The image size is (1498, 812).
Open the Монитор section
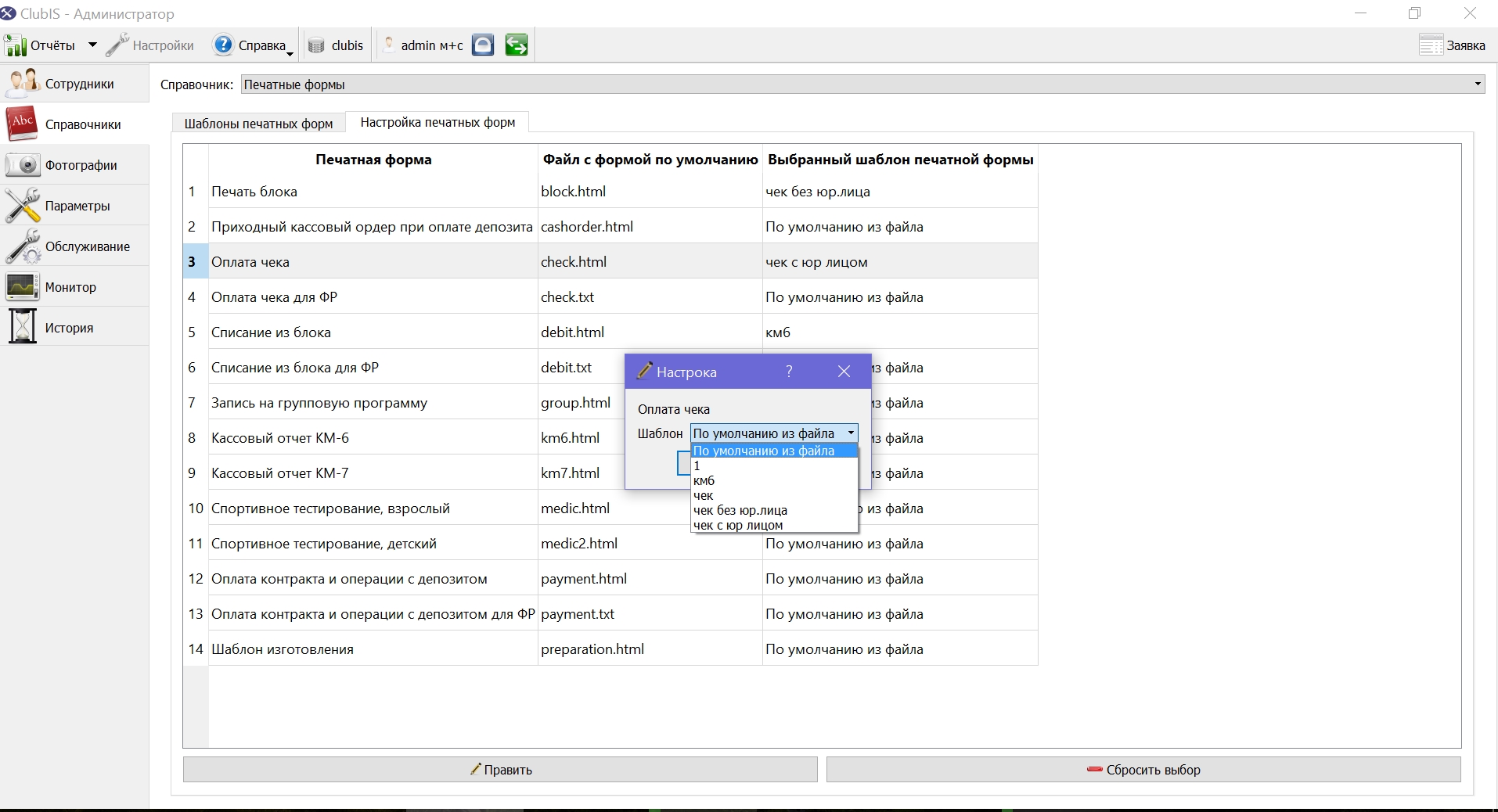click(x=74, y=287)
